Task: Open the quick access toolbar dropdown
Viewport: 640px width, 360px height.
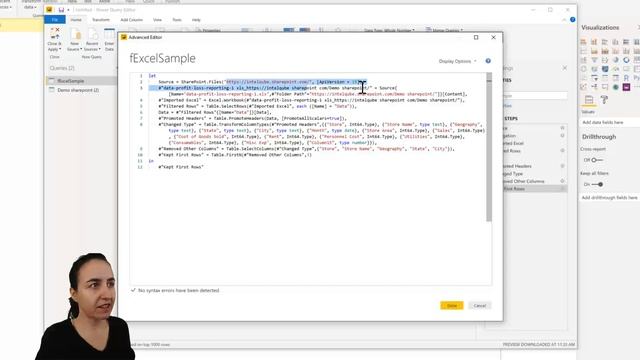Action: [69, 10]
